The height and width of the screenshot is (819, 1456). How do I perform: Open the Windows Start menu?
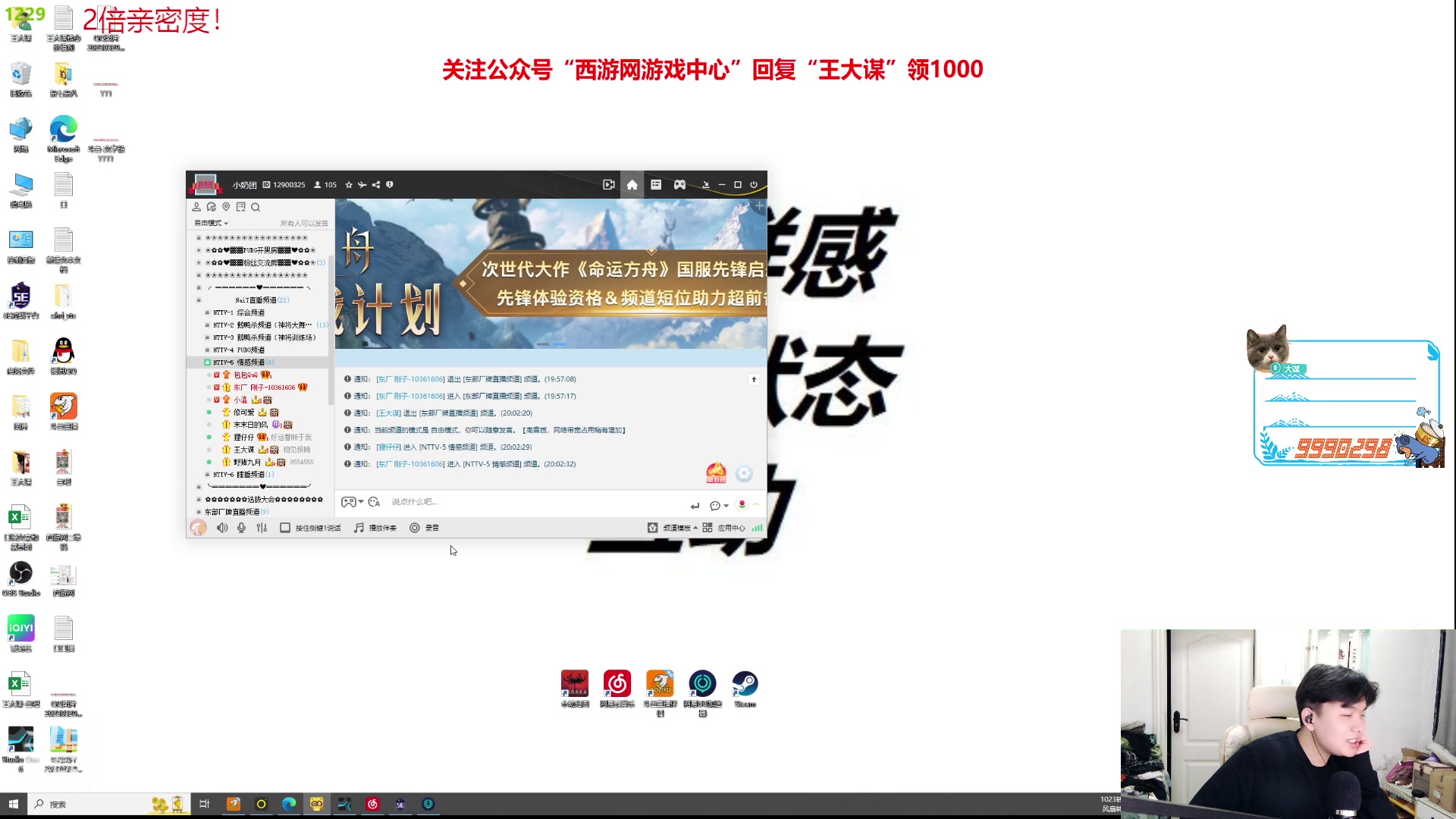[x=13, y=804]
